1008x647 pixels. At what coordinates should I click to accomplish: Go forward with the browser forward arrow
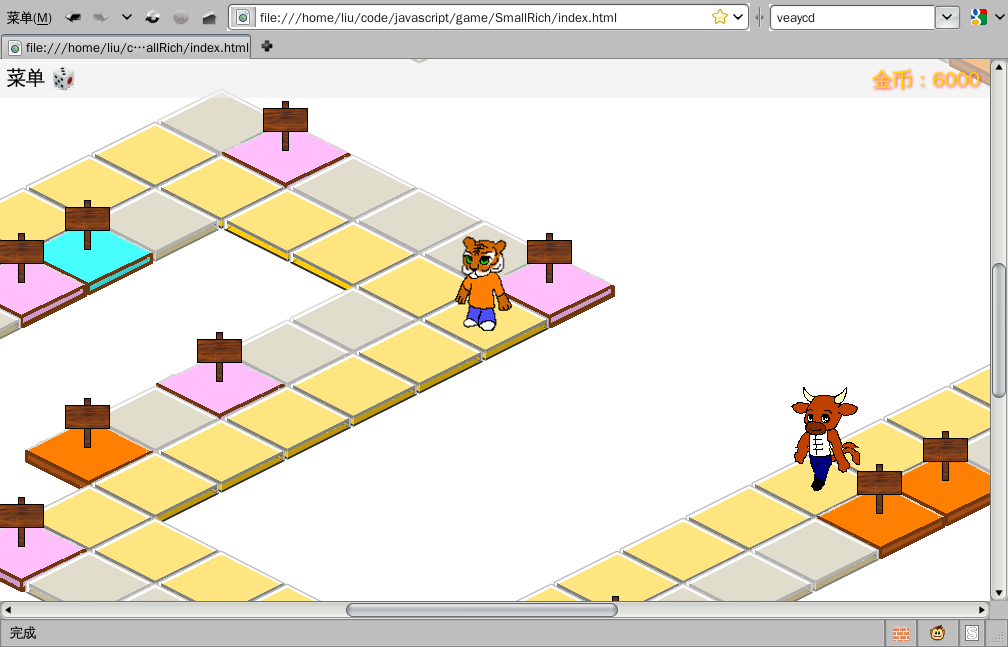(100, 17)
